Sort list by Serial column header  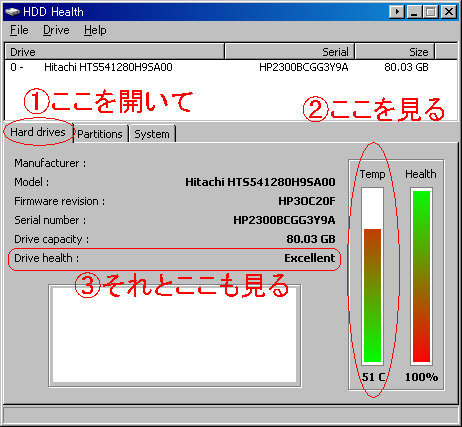point(289,52)
